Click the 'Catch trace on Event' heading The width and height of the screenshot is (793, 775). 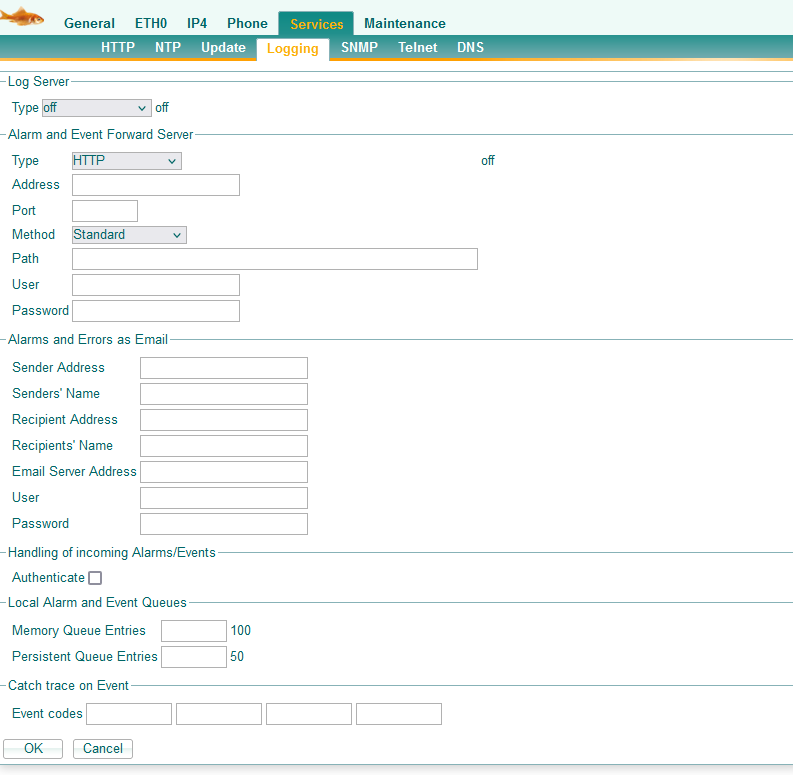pyautogui.click(x=68, y=685)
